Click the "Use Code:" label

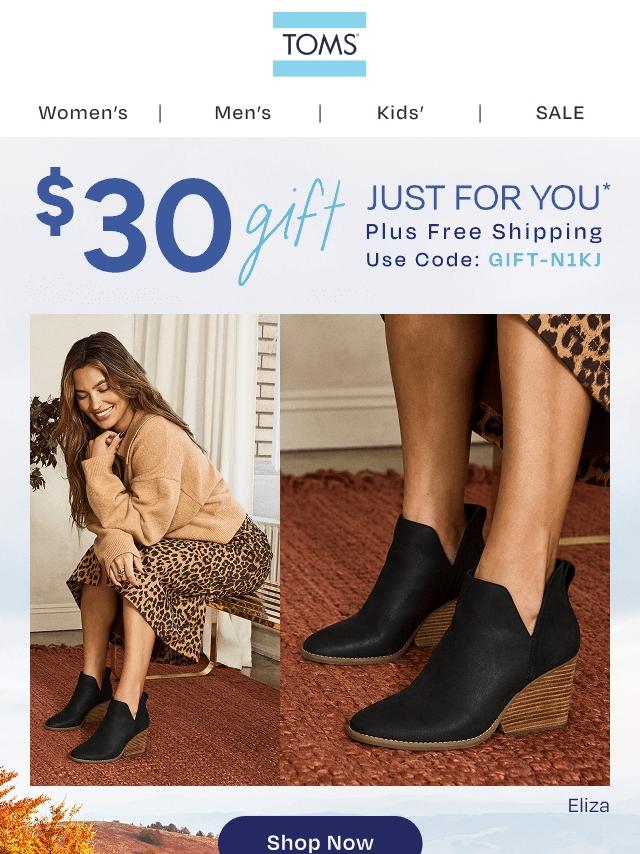[x=423, y=260]
